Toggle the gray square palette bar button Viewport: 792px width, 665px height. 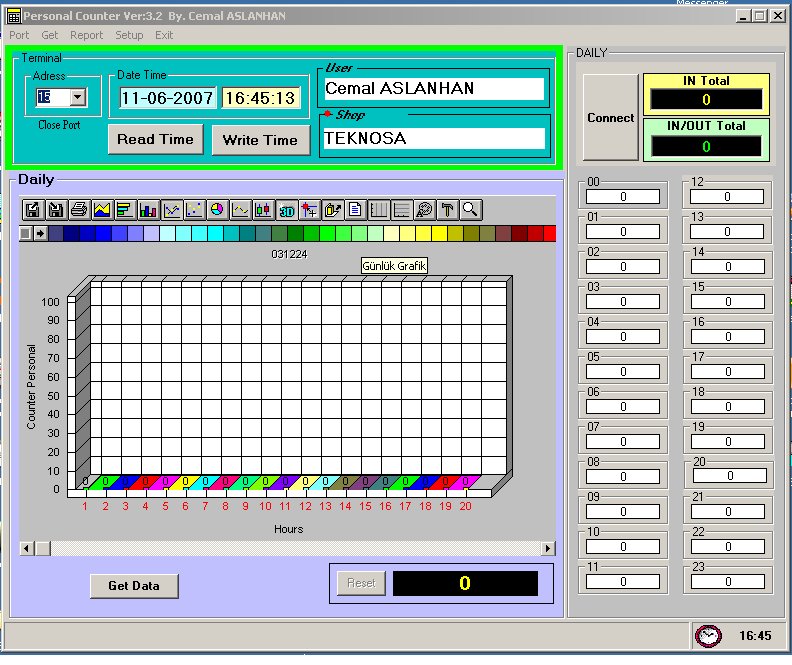[x=25, y=233]
